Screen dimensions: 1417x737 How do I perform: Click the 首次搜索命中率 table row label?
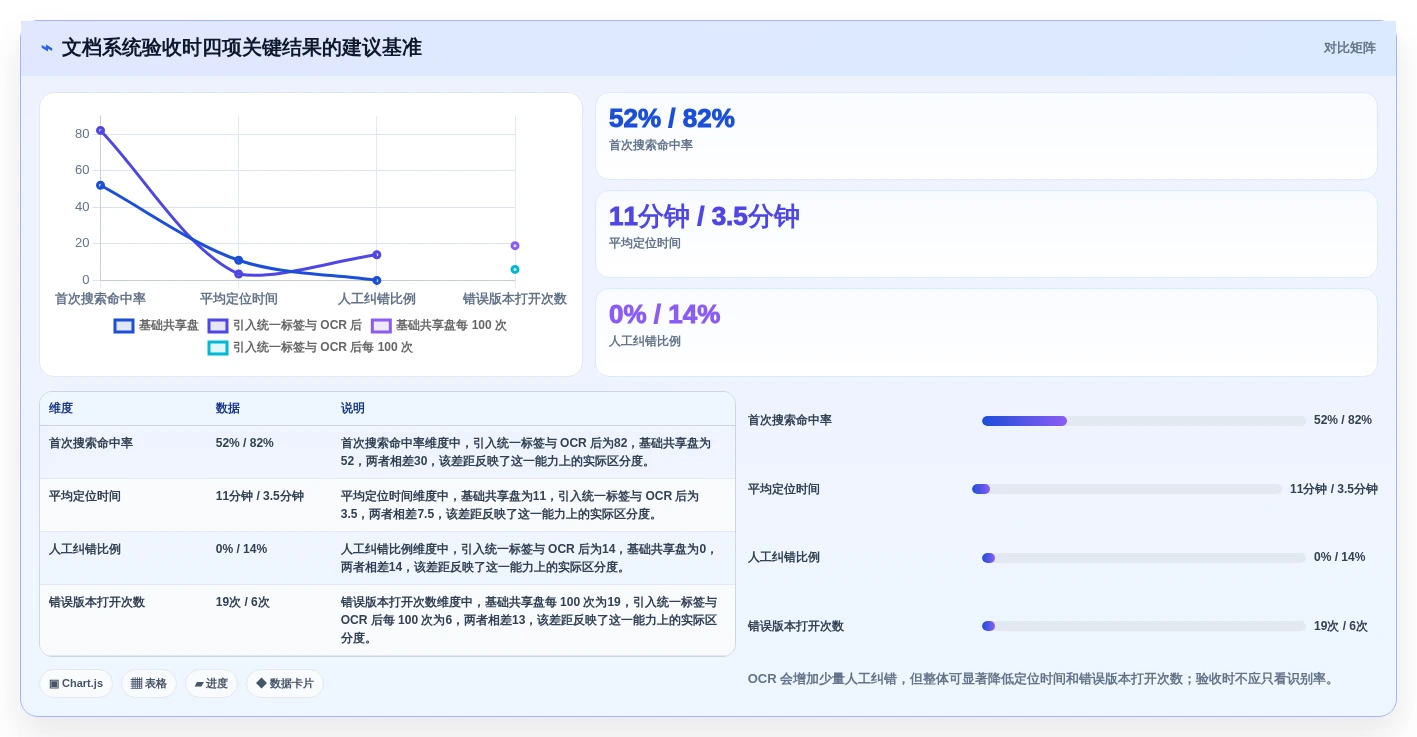click(x=91, y=443)
